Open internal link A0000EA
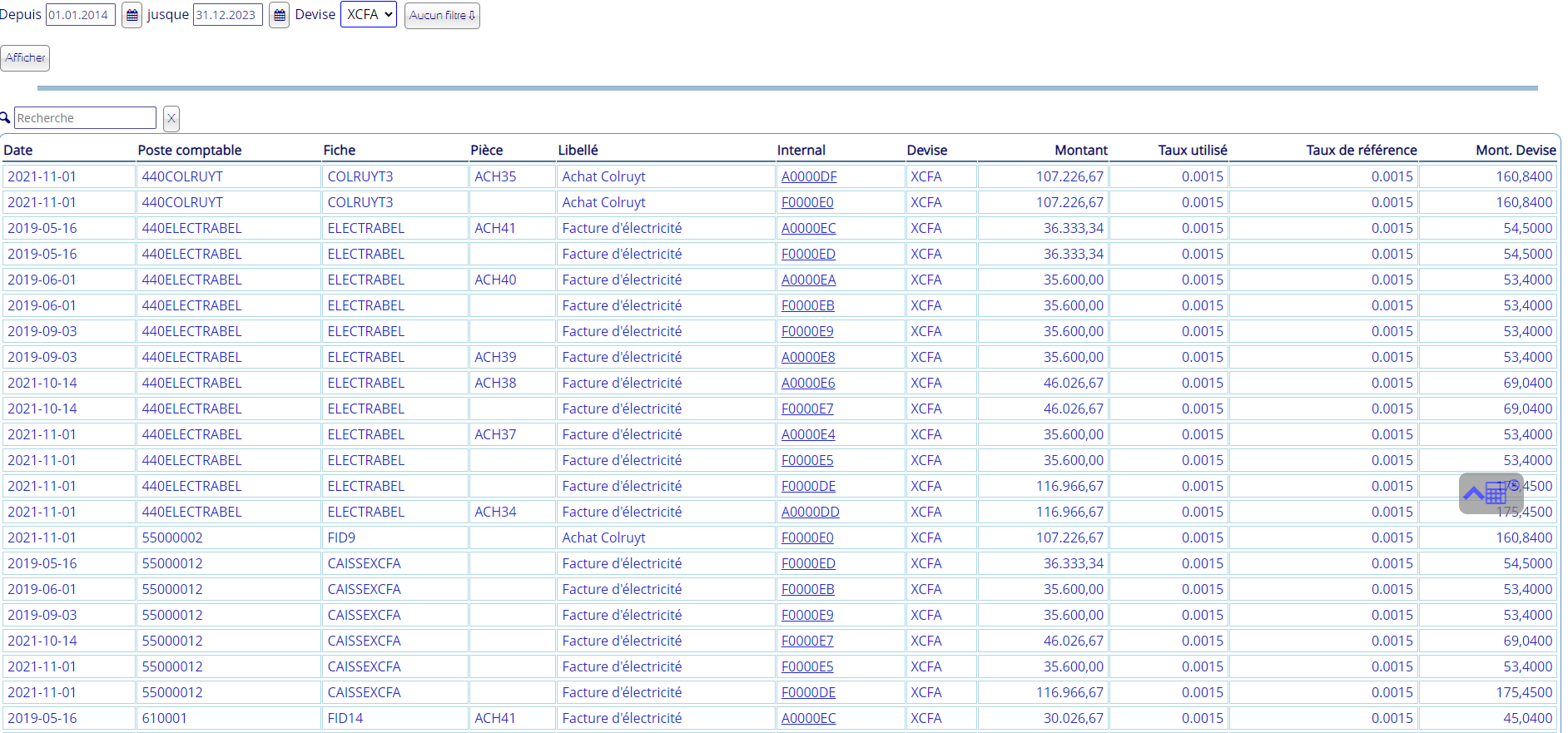The image size is (1568, 733). (808, 280)
